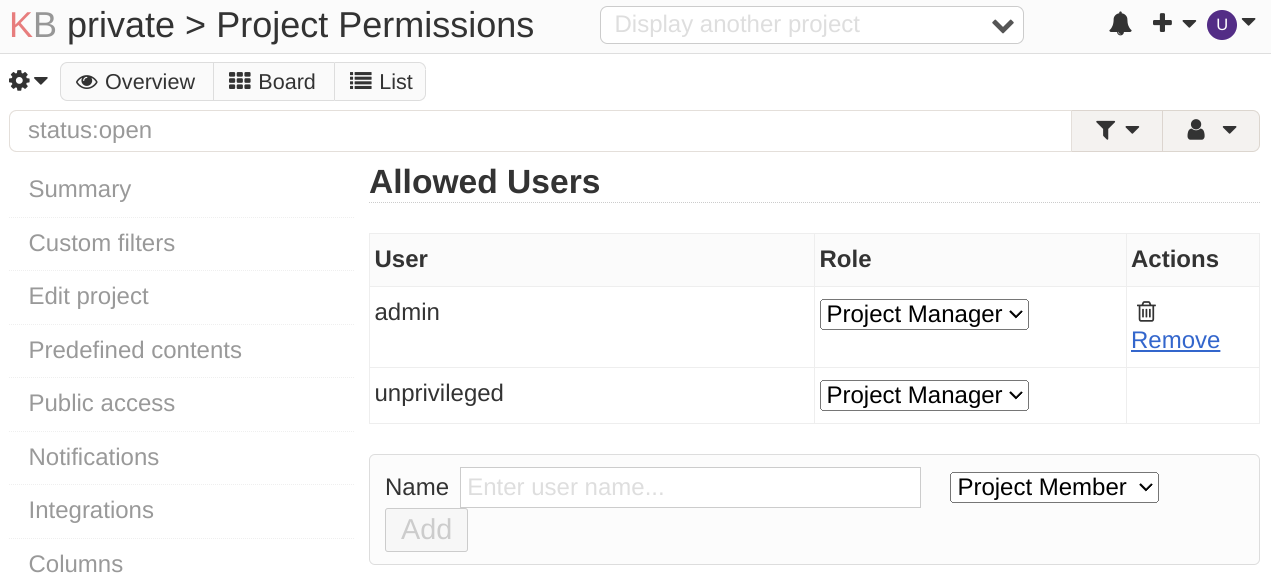Change admin's role via Project Manager dropdown
Viewport: 1271px width, 582px height.
pyautogui.click(x=923, y=314)
